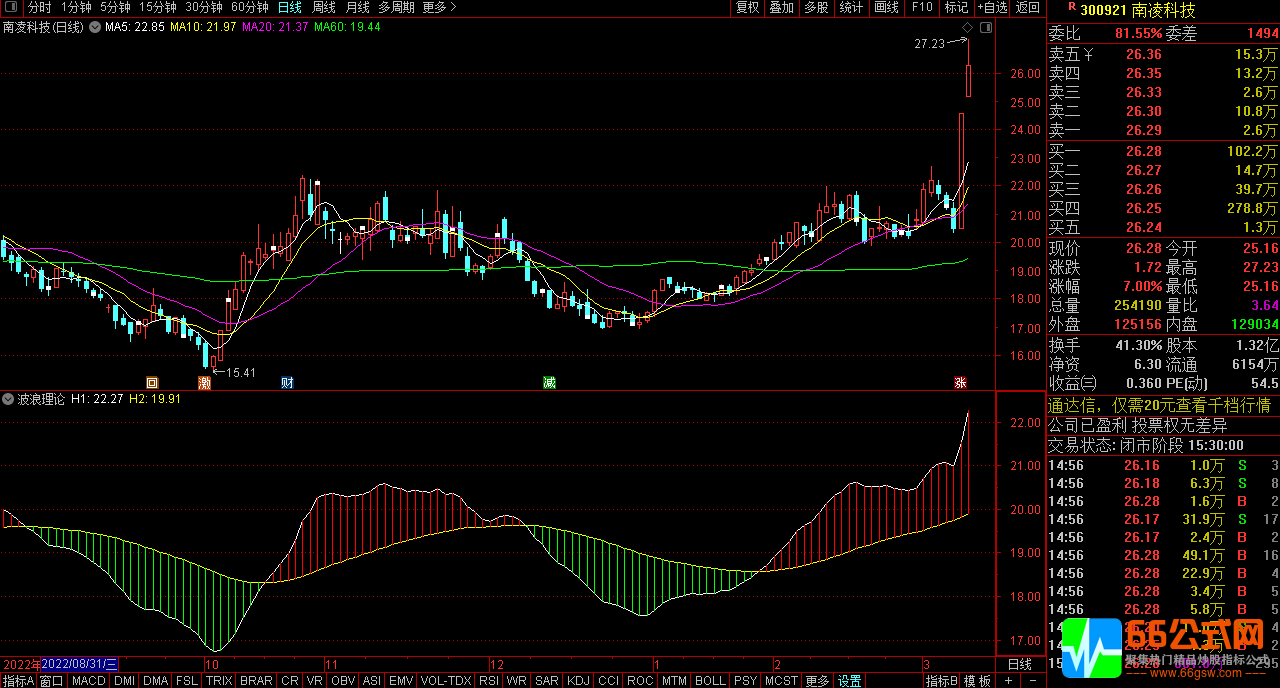Click the 统计 button
1280x688 pixels.
coord(851,7)
